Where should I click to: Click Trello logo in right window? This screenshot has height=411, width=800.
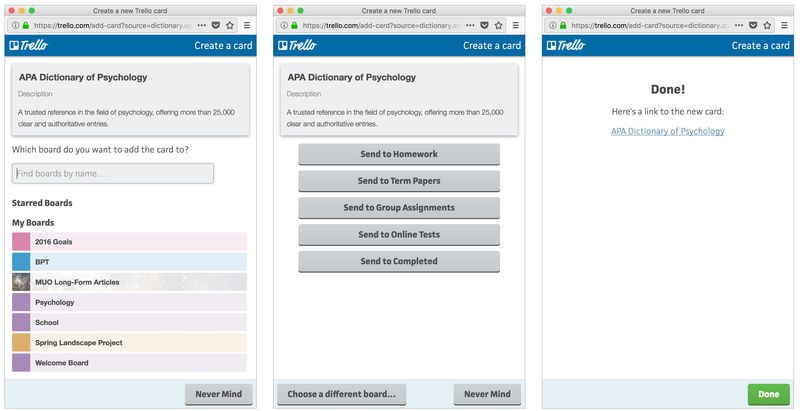566,45
